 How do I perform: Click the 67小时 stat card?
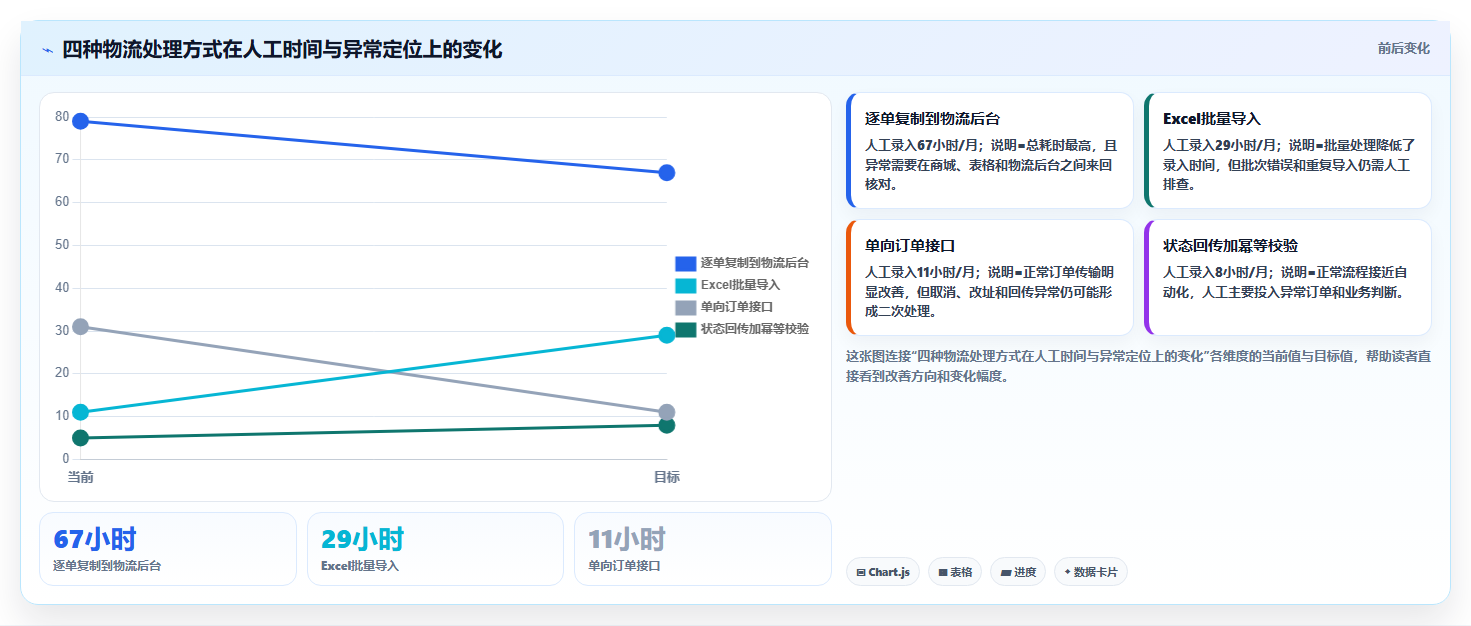click(168, 549)
